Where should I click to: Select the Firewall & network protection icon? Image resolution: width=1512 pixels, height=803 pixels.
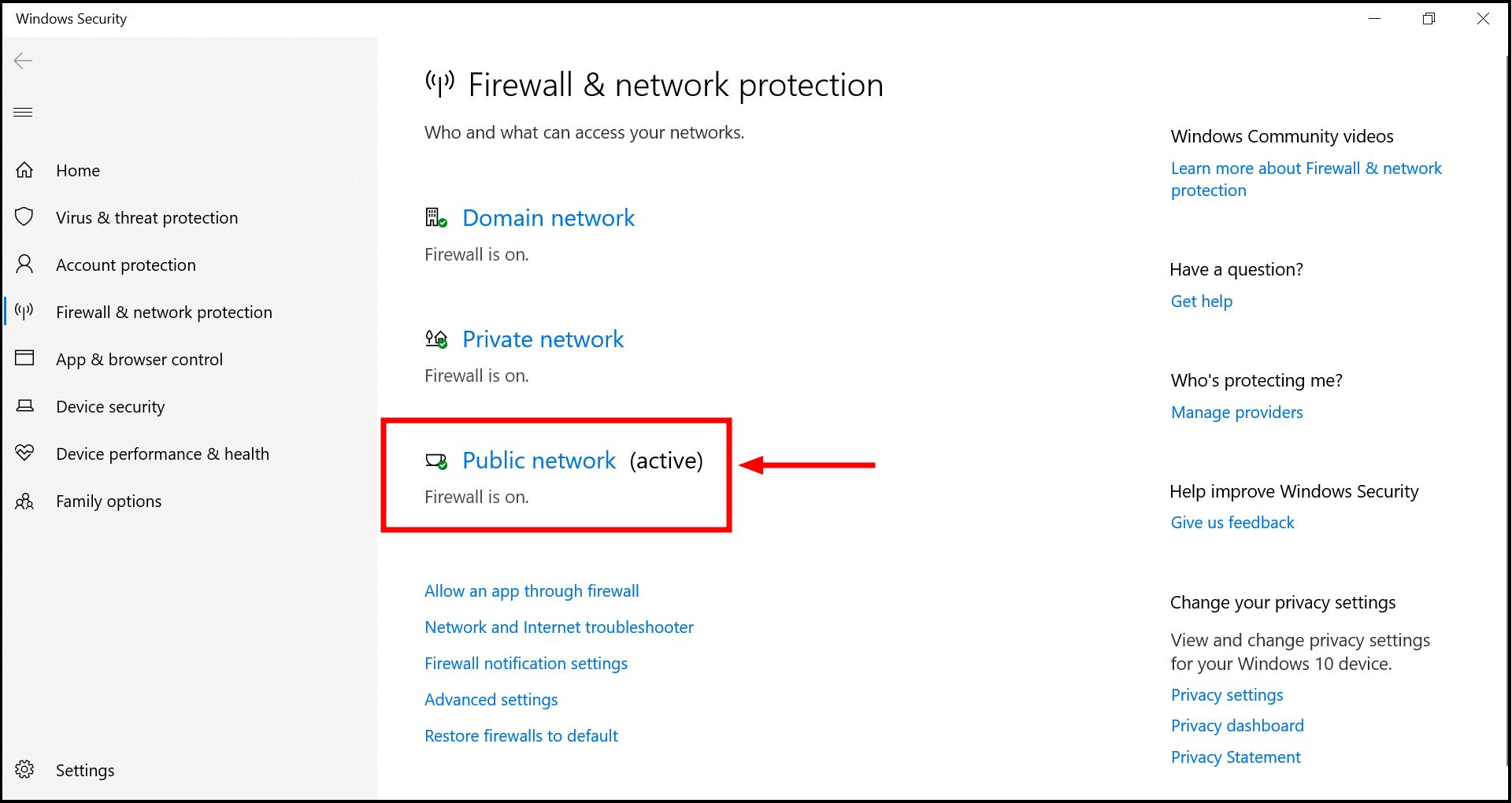(x=24, y=312)
